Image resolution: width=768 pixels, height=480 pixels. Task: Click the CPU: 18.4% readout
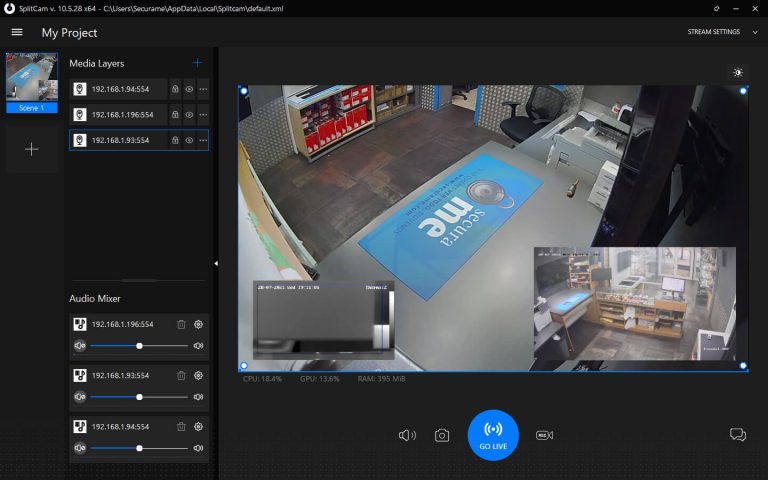pos(262,379)
